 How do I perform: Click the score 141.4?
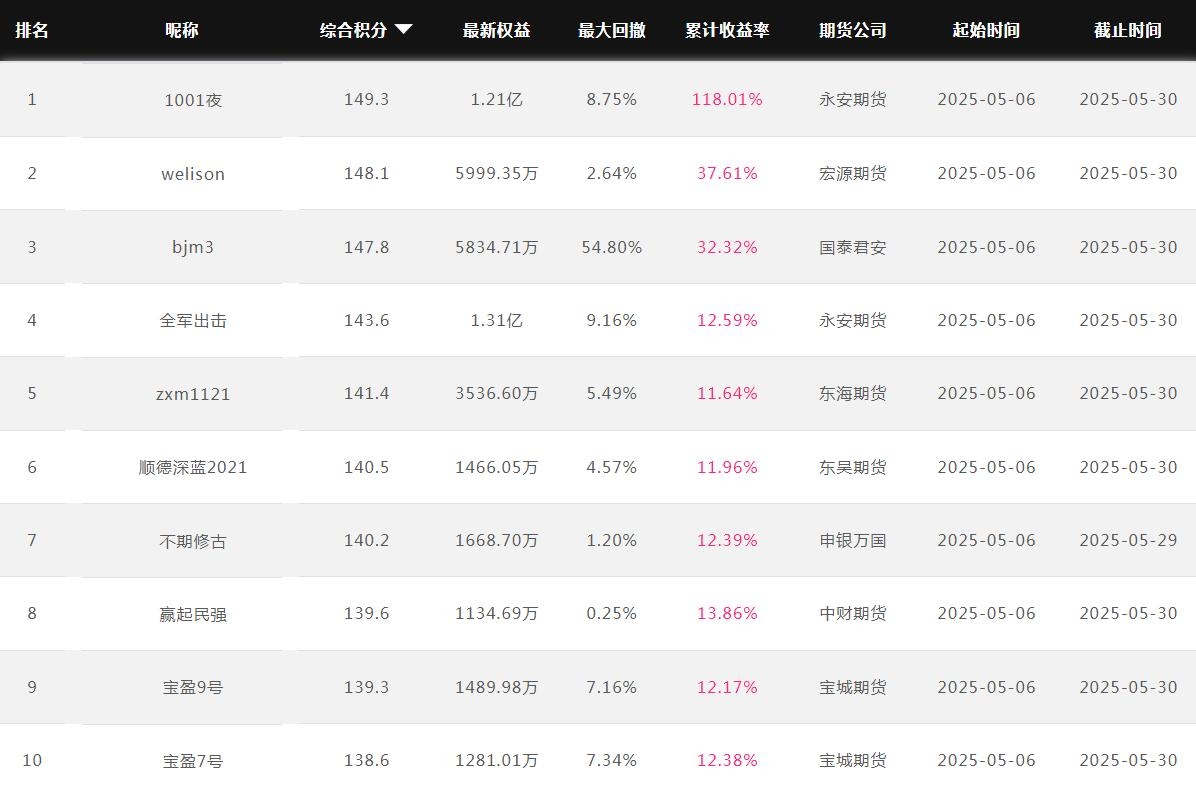point(366,393)
